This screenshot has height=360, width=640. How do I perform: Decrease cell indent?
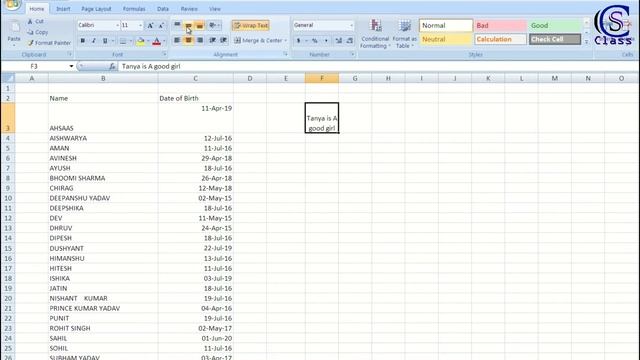coord(212,40)
